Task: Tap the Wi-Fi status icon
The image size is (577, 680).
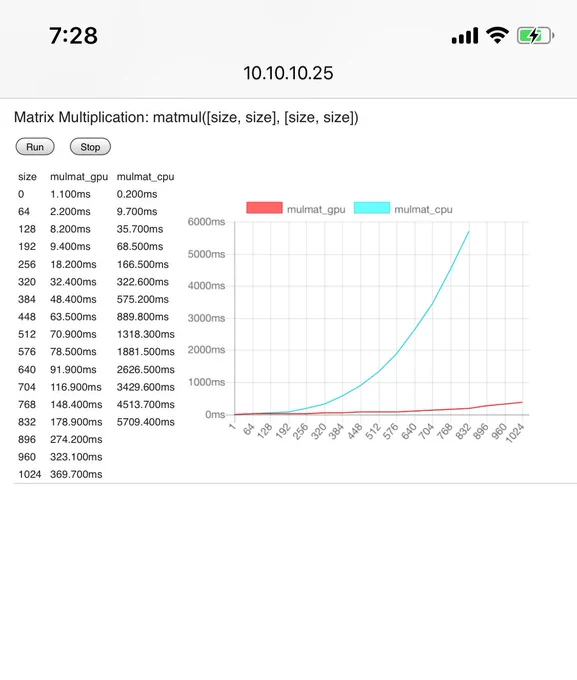Action: 497,35
